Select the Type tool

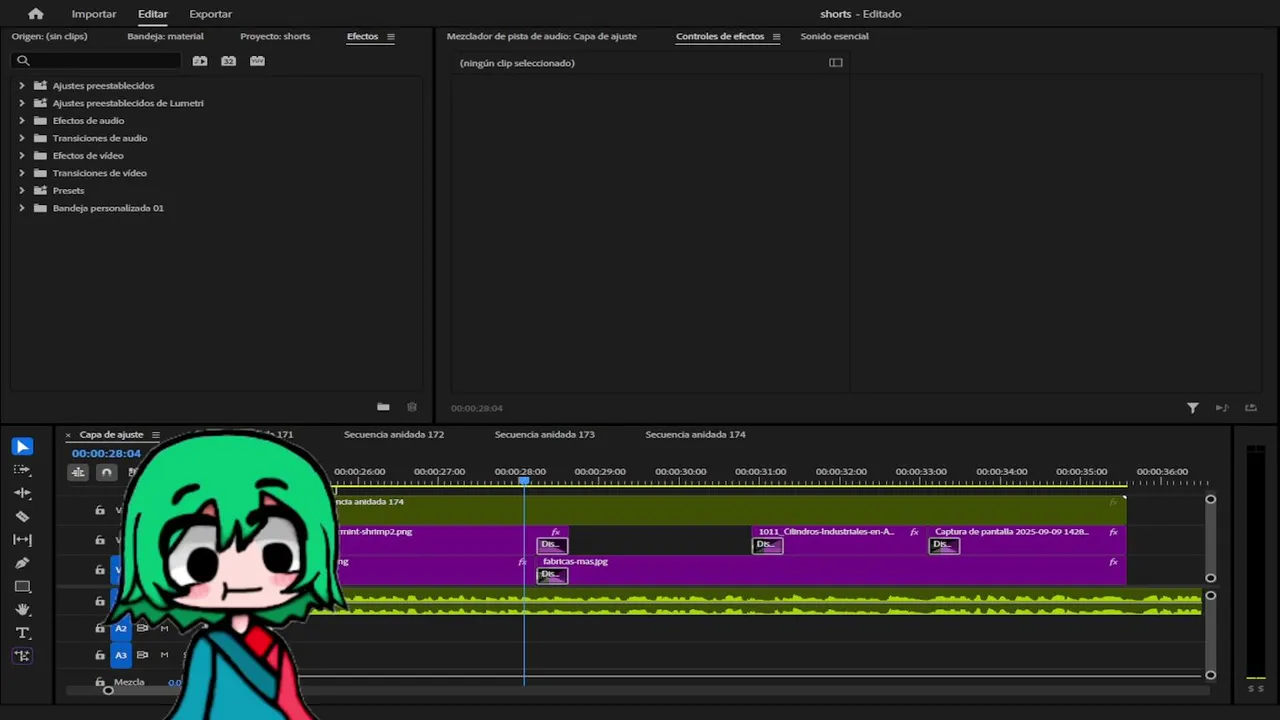coord(22,633)
